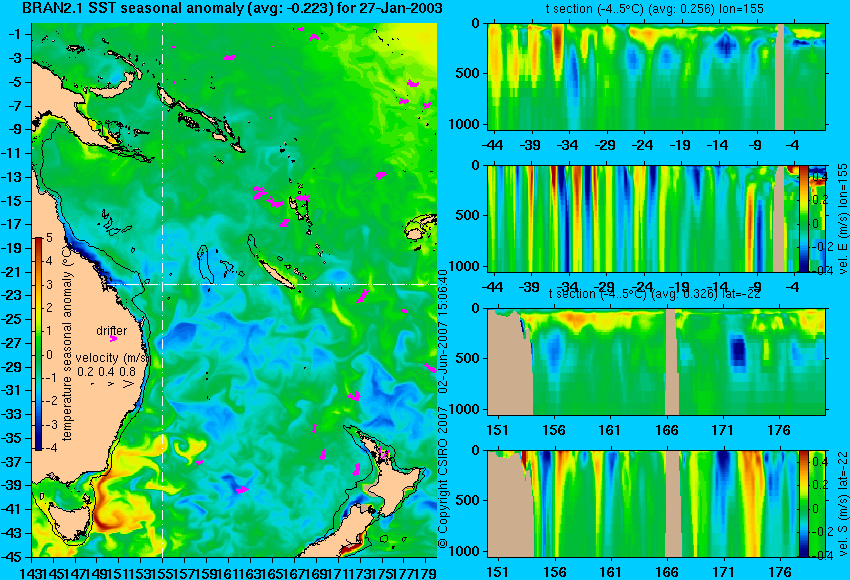Click the '500' depth label of lat=-22 temperature section

(468, 358)
